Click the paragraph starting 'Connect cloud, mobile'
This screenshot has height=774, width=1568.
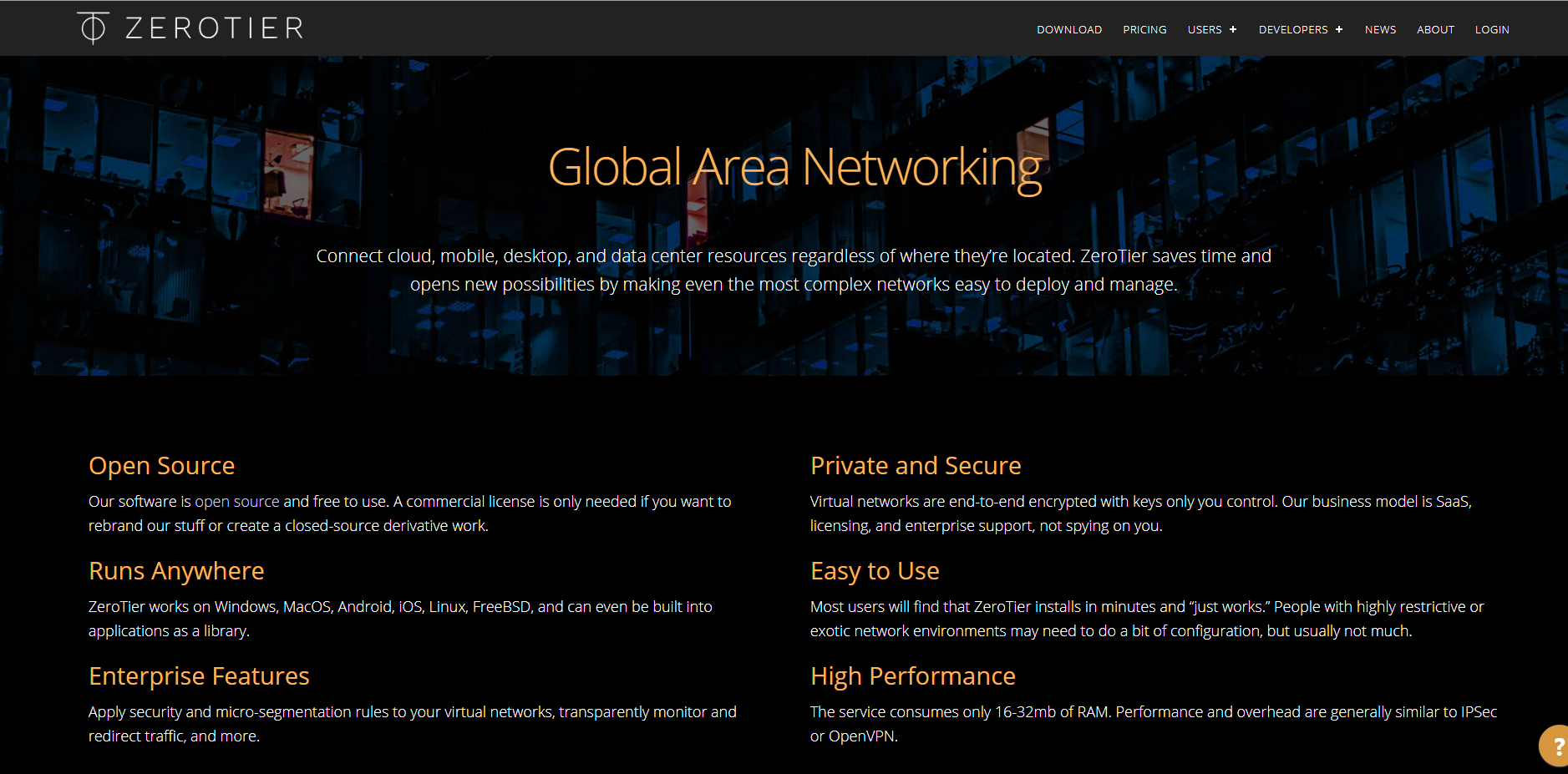pos(794,270)
